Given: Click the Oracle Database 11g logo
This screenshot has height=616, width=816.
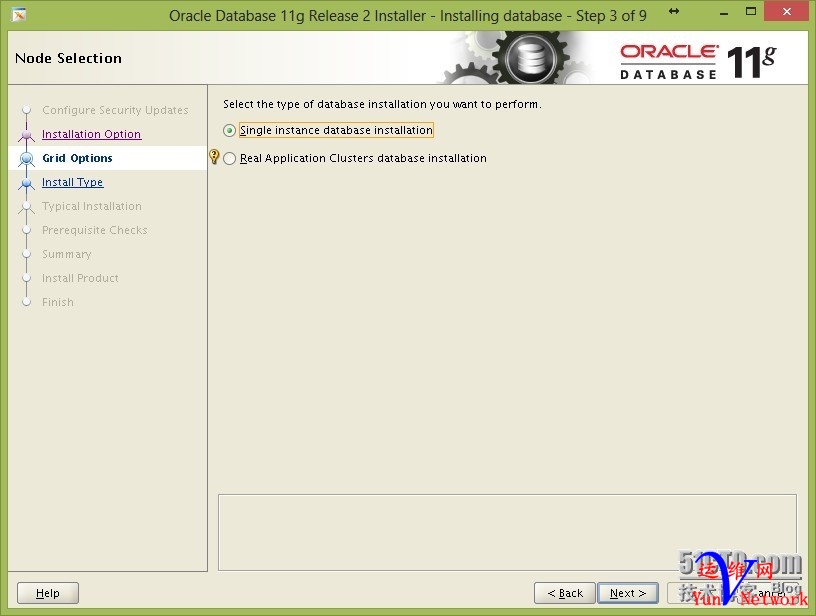Looking at the screenshot, I should 697,62.
